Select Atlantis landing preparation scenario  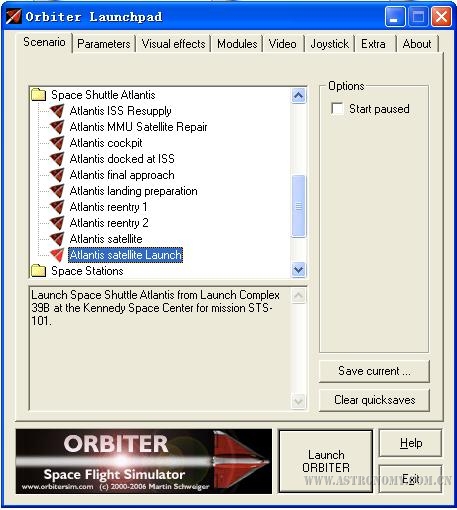tap(134, 191)
